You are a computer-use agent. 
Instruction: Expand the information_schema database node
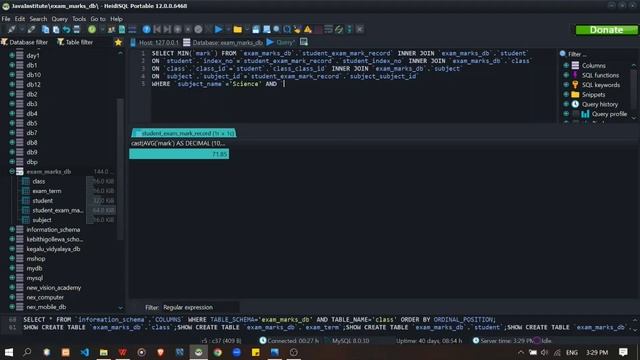pos(12,229)
